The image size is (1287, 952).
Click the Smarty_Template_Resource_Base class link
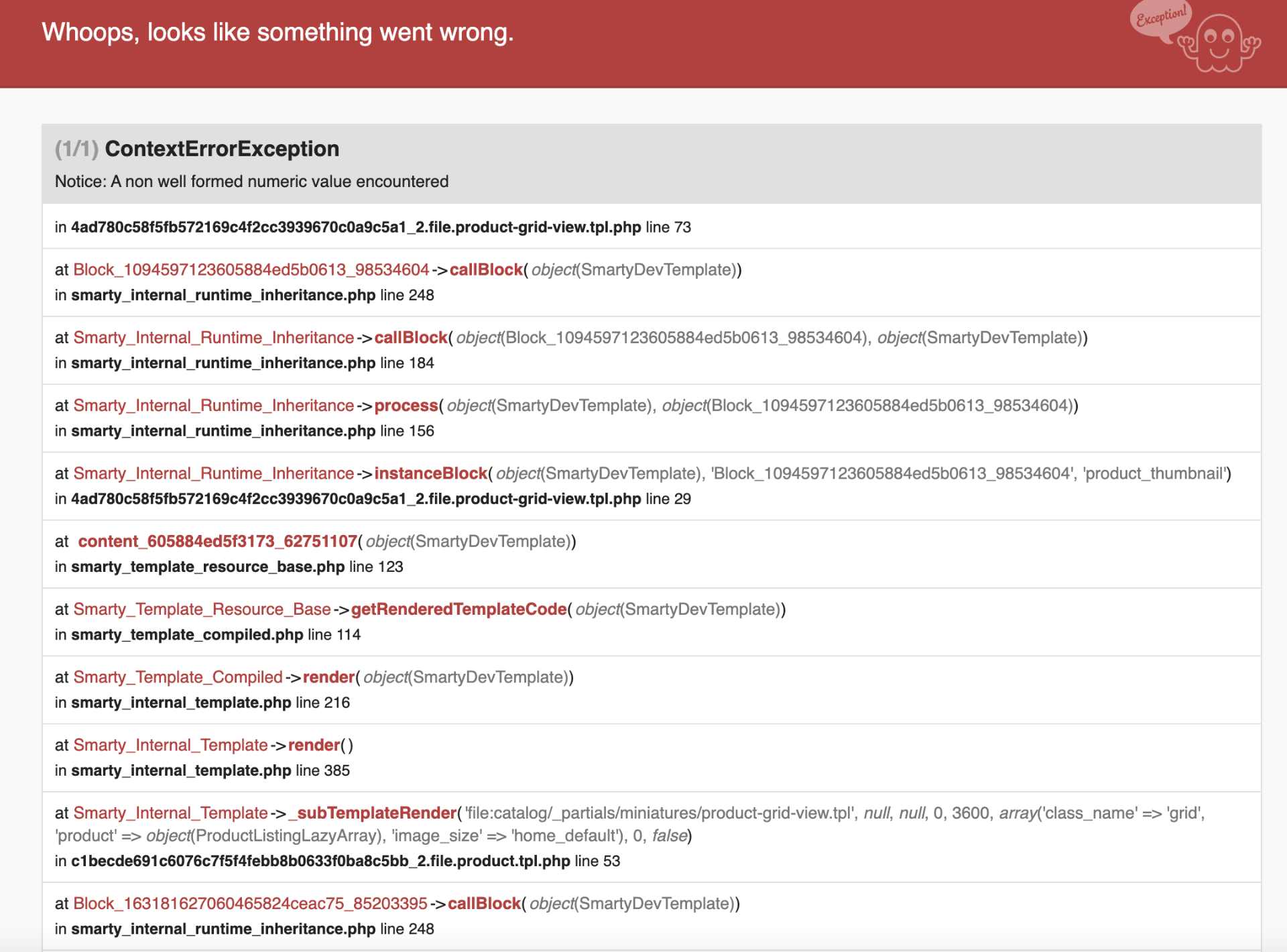(202, 609)
